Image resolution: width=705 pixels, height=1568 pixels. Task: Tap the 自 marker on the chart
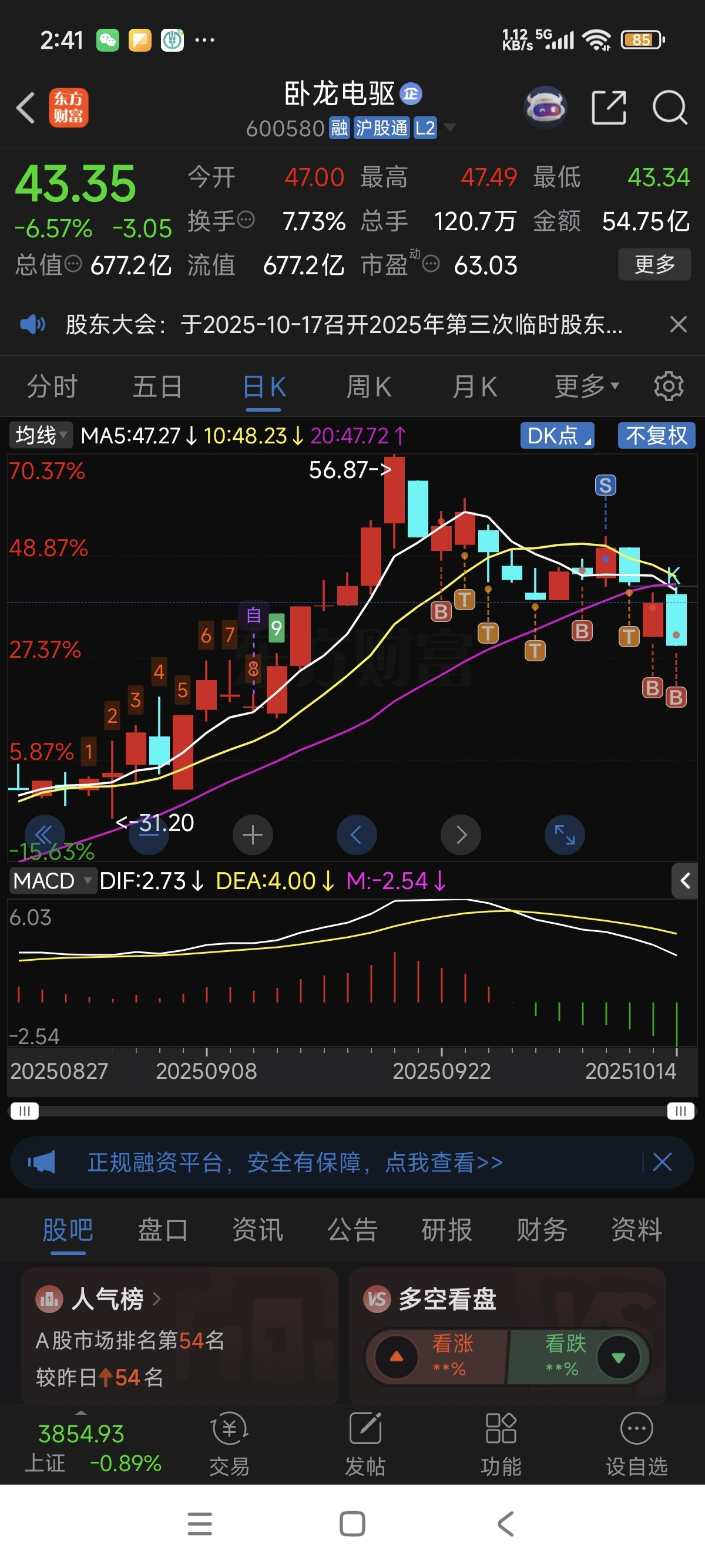(254, 615)
